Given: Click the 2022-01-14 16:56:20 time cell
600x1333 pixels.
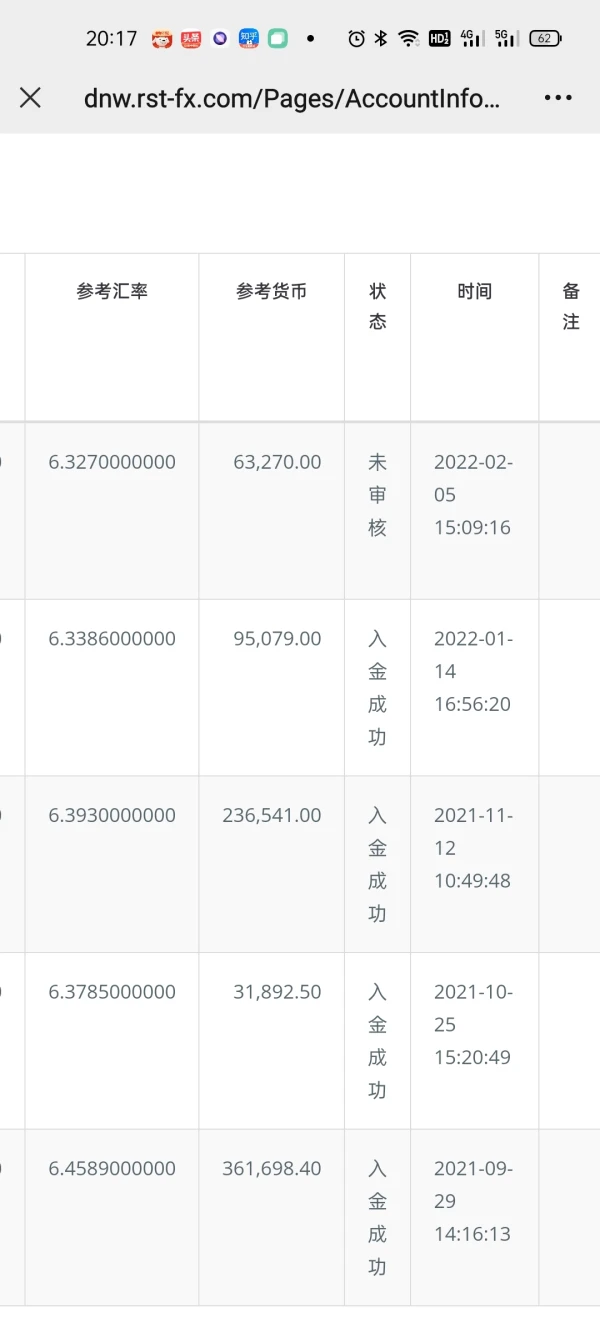Looking at the screenshot, I should point(473,671).
